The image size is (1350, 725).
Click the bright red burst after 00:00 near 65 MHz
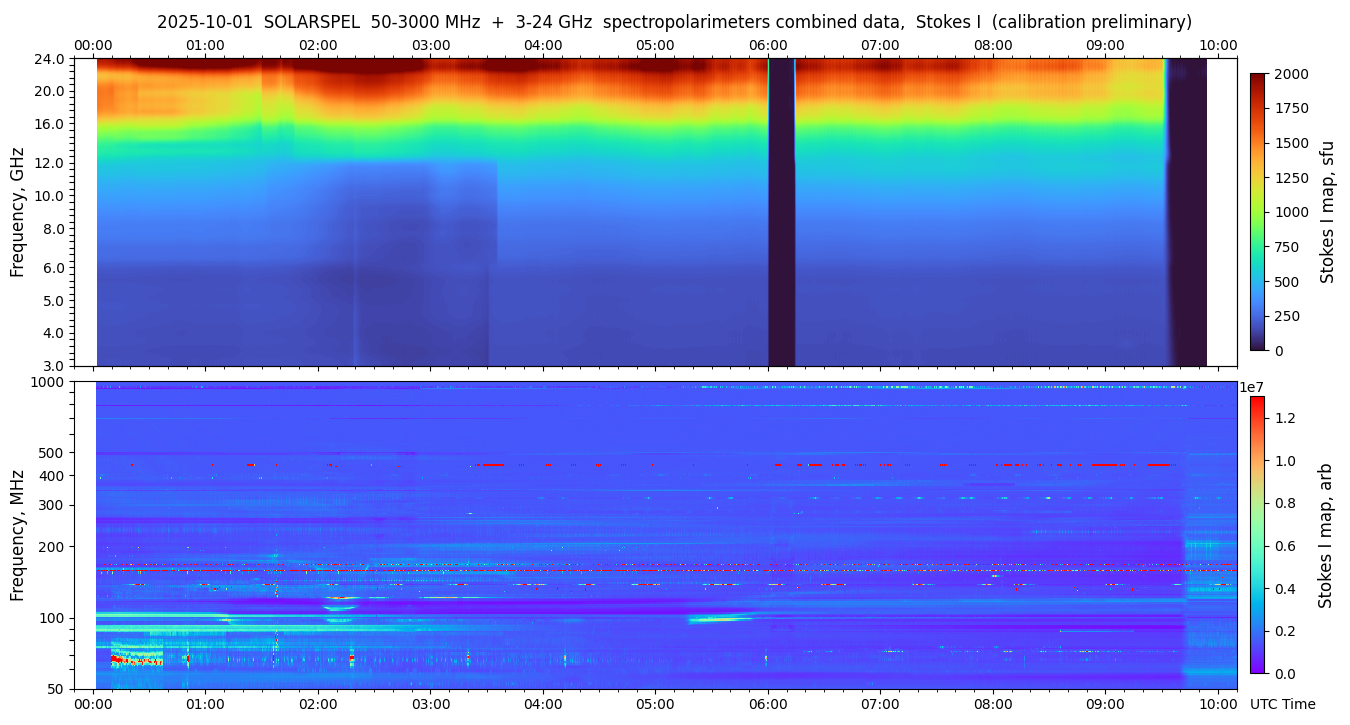135,661
